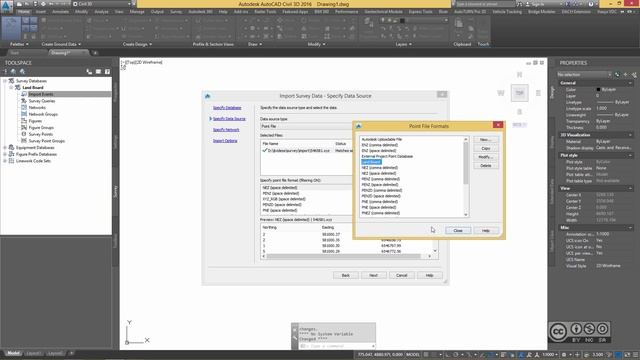Collapse the General section in Properties
This screenshot has width=640, height=360.
(x=630, y=83)
